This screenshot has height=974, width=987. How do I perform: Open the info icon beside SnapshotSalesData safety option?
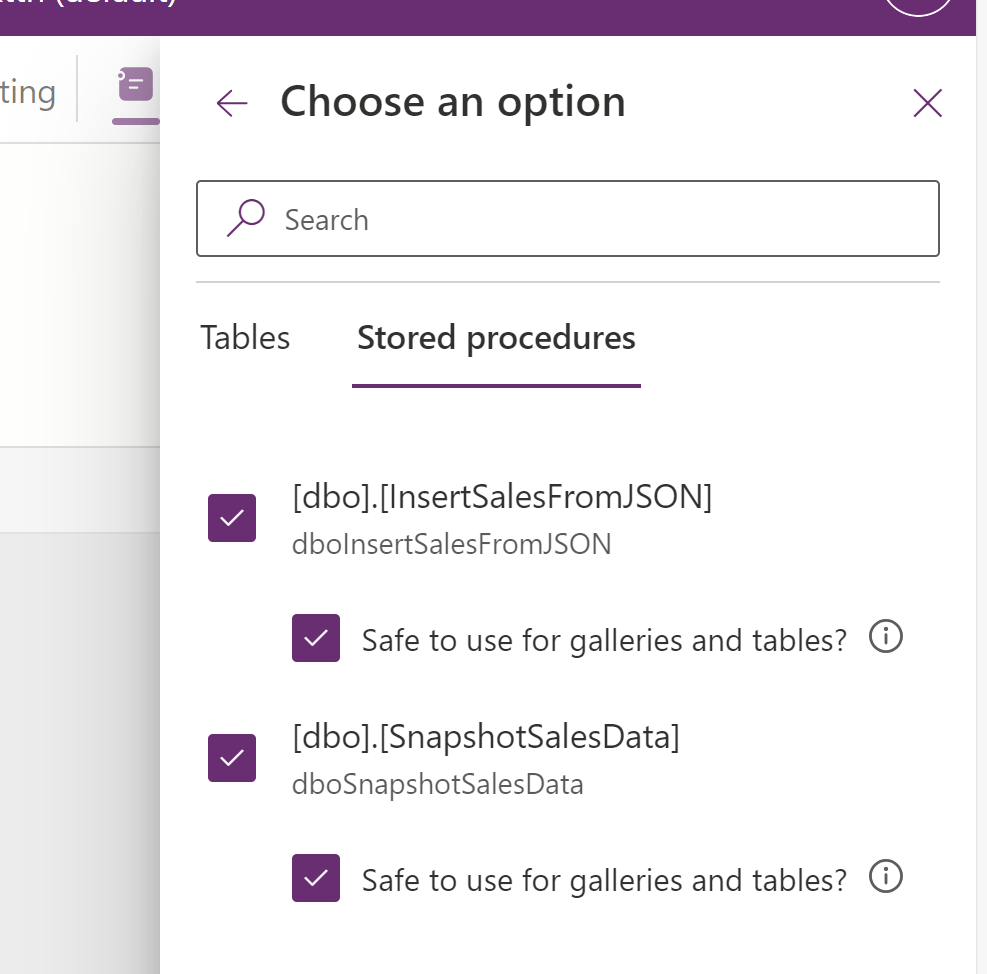pyautogui.click(x=886, y=877)
